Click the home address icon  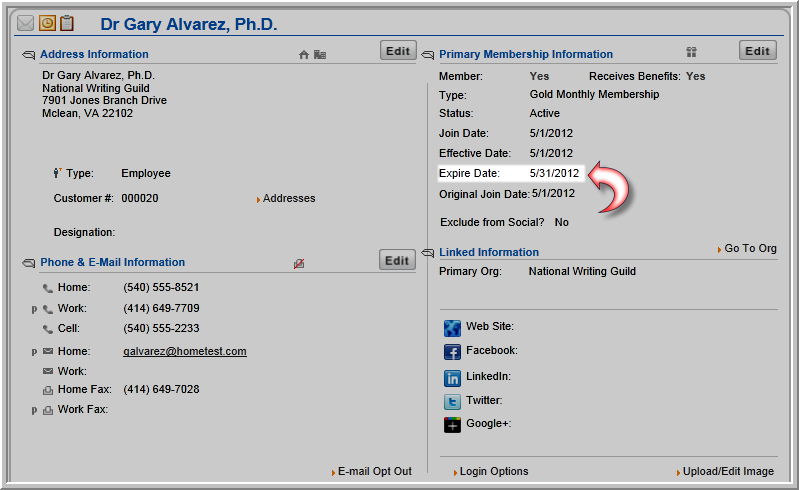304,55
